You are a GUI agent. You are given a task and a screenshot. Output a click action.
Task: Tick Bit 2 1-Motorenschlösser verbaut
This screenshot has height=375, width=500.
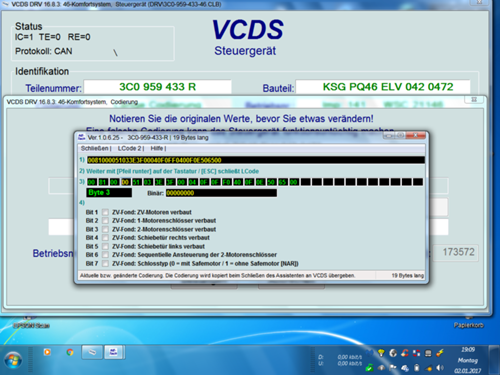tap(105, 220)
